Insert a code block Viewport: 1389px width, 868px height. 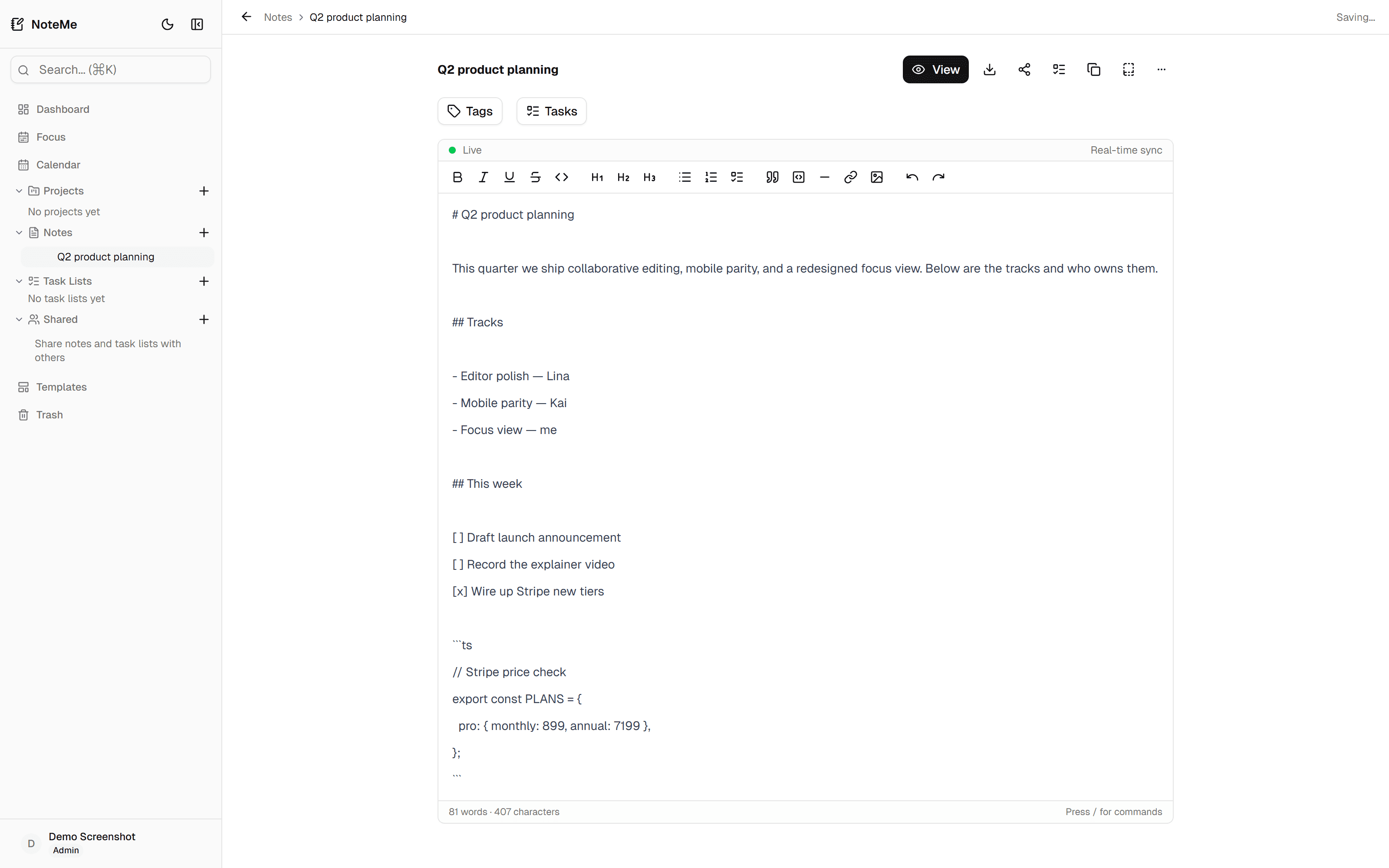(798, 177)
